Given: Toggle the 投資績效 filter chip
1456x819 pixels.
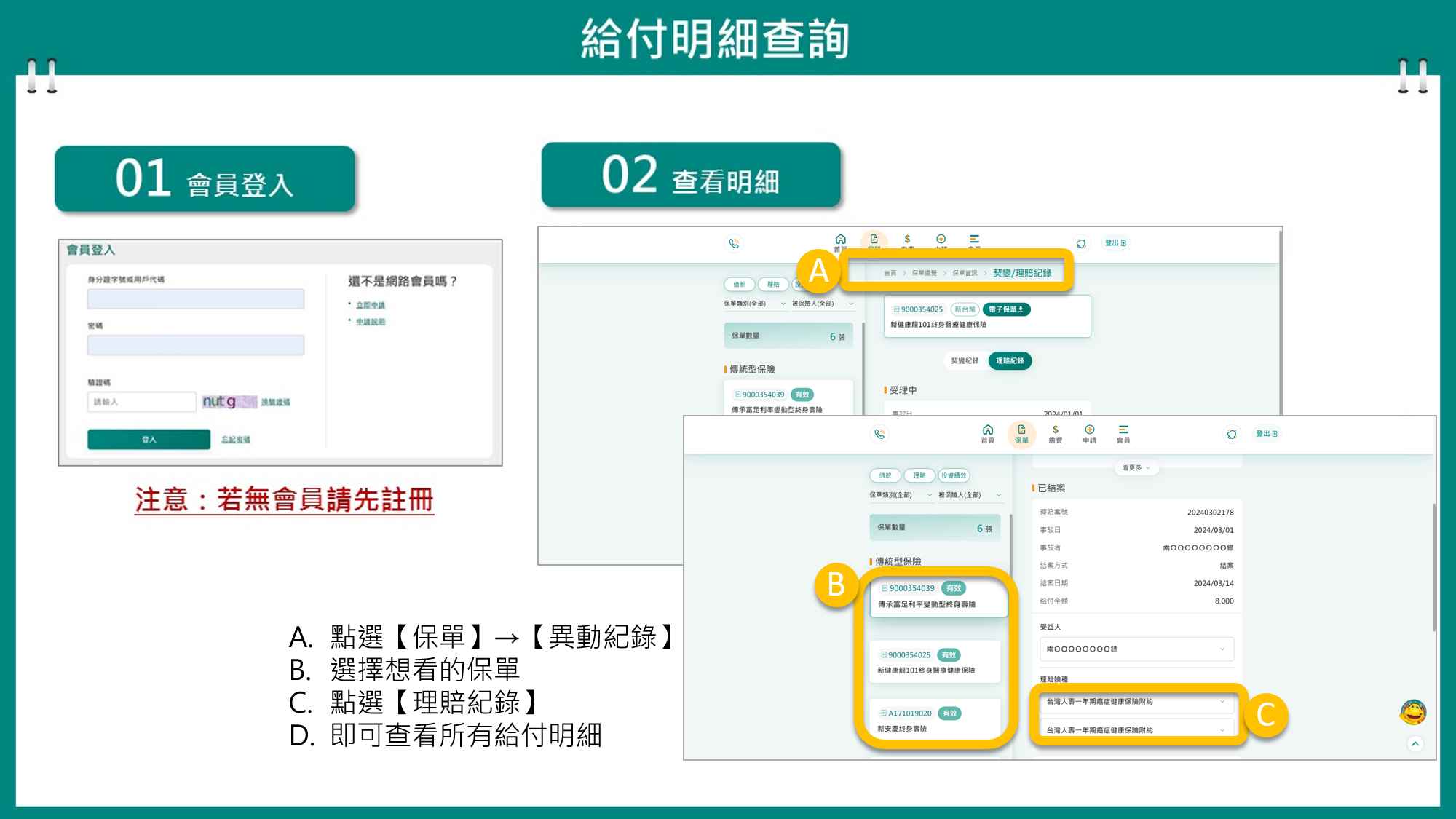Looking at the screenshot, I should pos(954,475).
